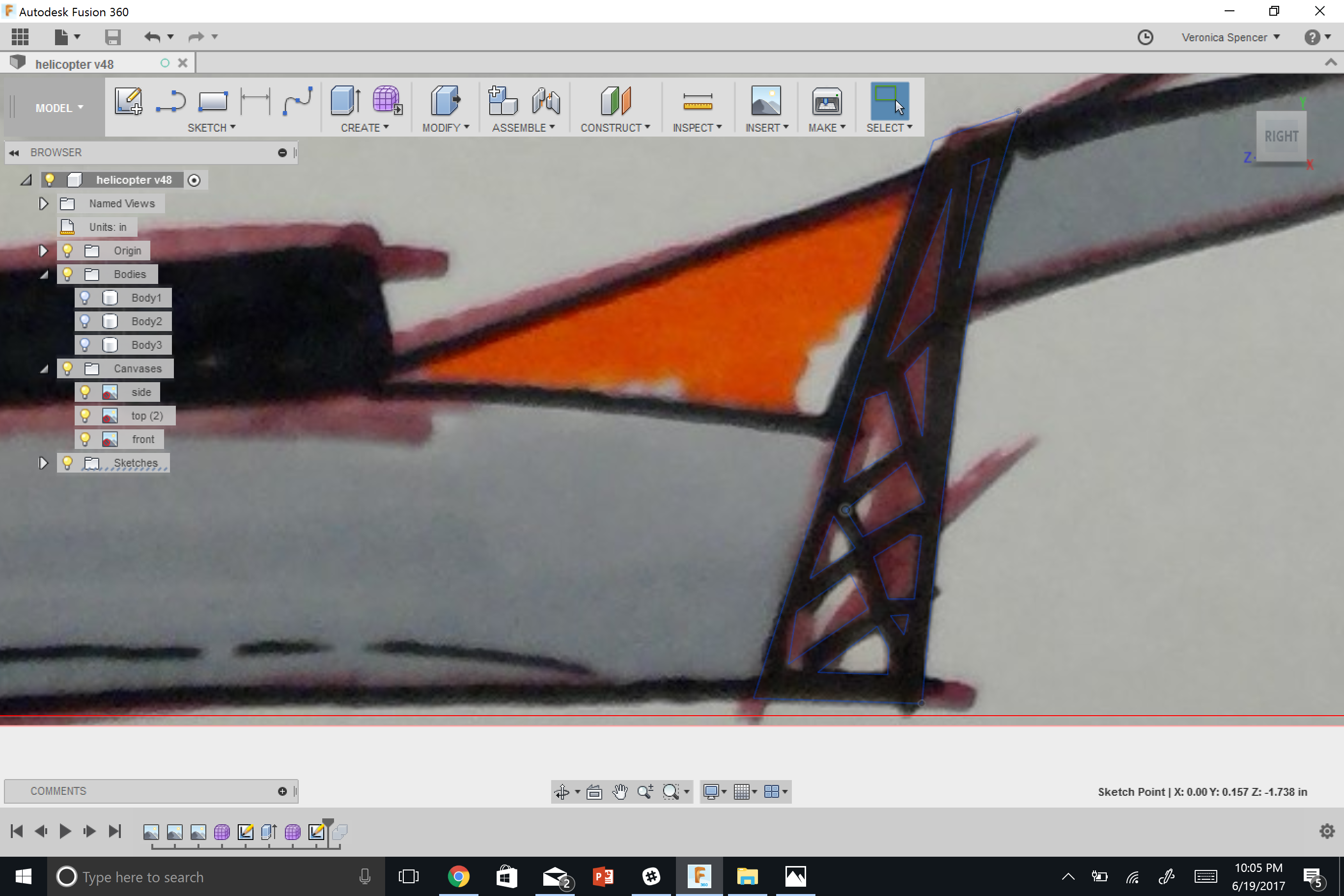Open the INSPECT menu
The image size is (1344, 896).
[697, 127]
